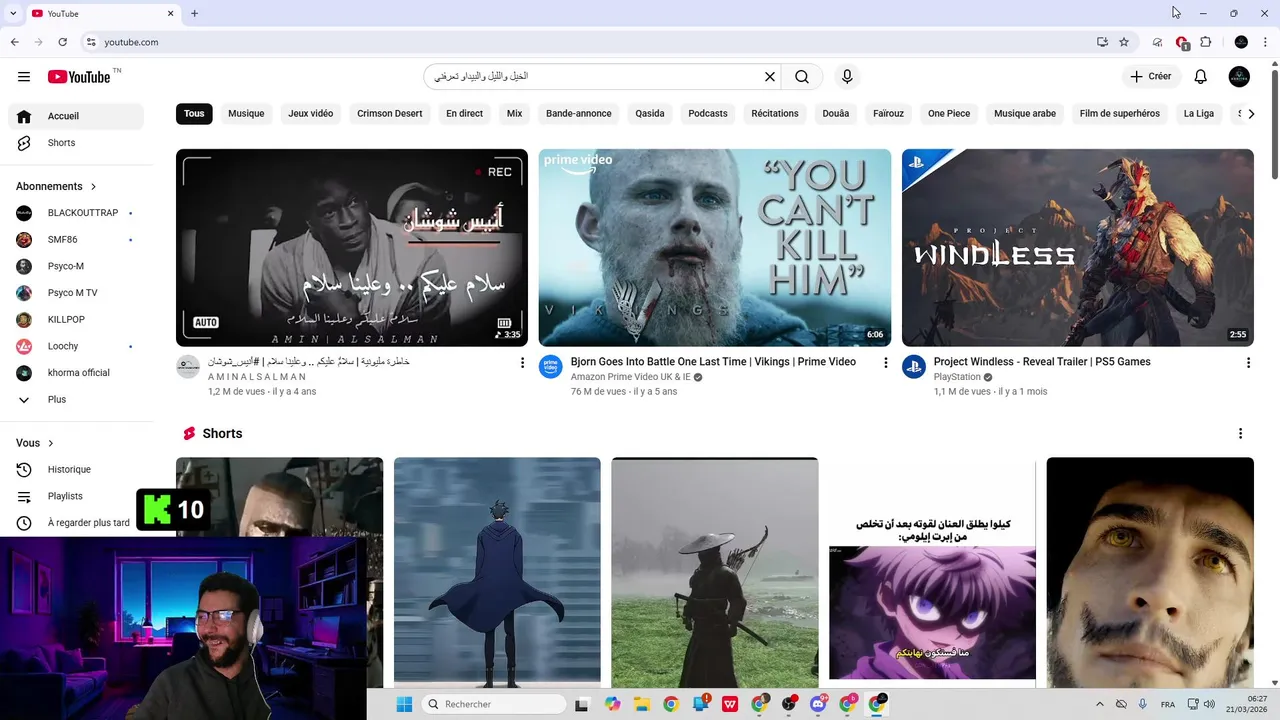Select the Crimson Desert filter chip
Screen dimensions: 1280x720
(x=390, y=114)
